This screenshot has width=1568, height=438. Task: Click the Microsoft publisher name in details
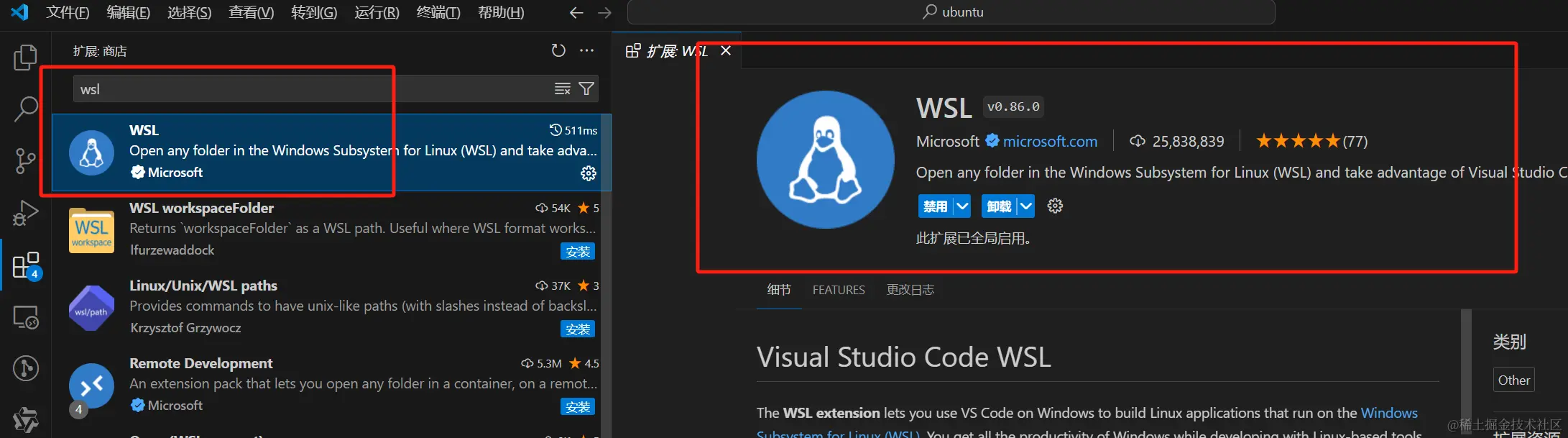947,141
